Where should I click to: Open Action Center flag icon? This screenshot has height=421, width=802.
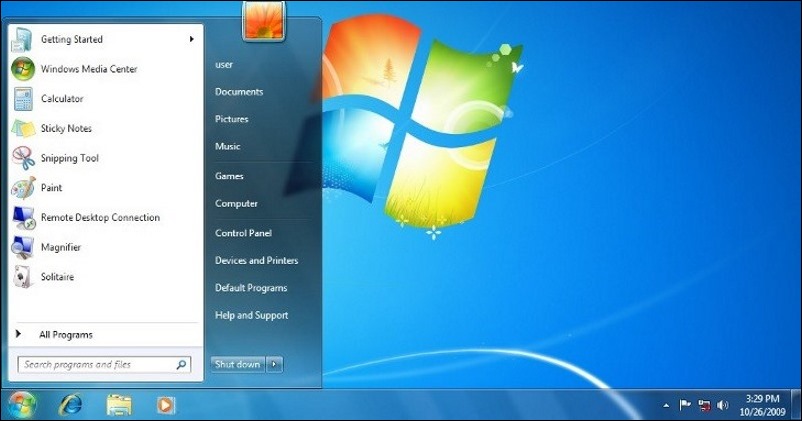point(684,405)
